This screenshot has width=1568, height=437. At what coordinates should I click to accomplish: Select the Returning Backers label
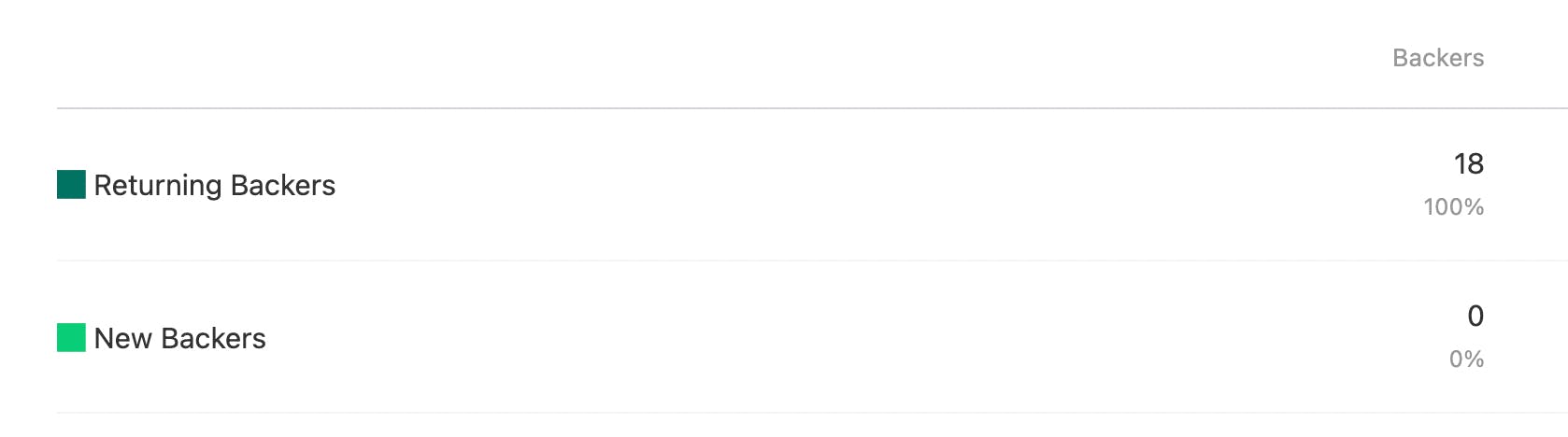point(214,185)
